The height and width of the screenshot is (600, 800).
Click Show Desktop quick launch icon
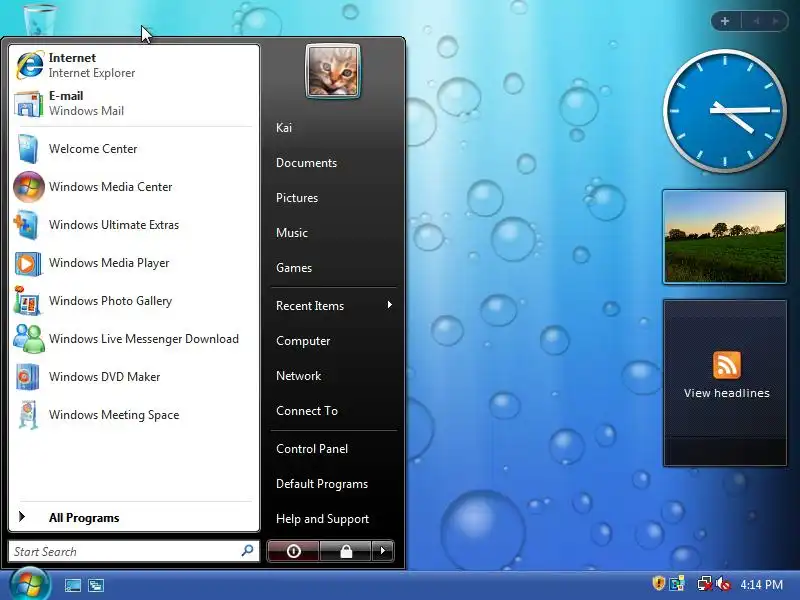point(72,585)
